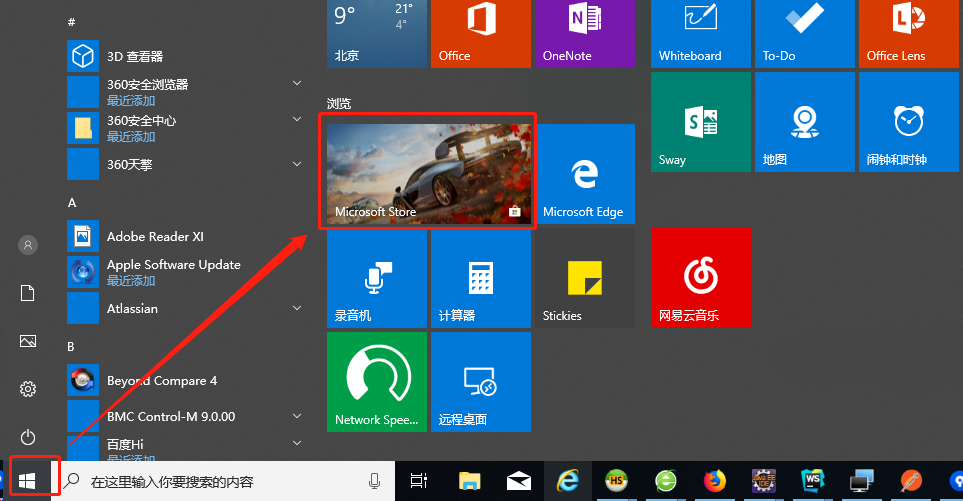This screenshot has width=963, height=501.
Task: Expand the 360安全浏览器 folder
Action: coord(297,84)
